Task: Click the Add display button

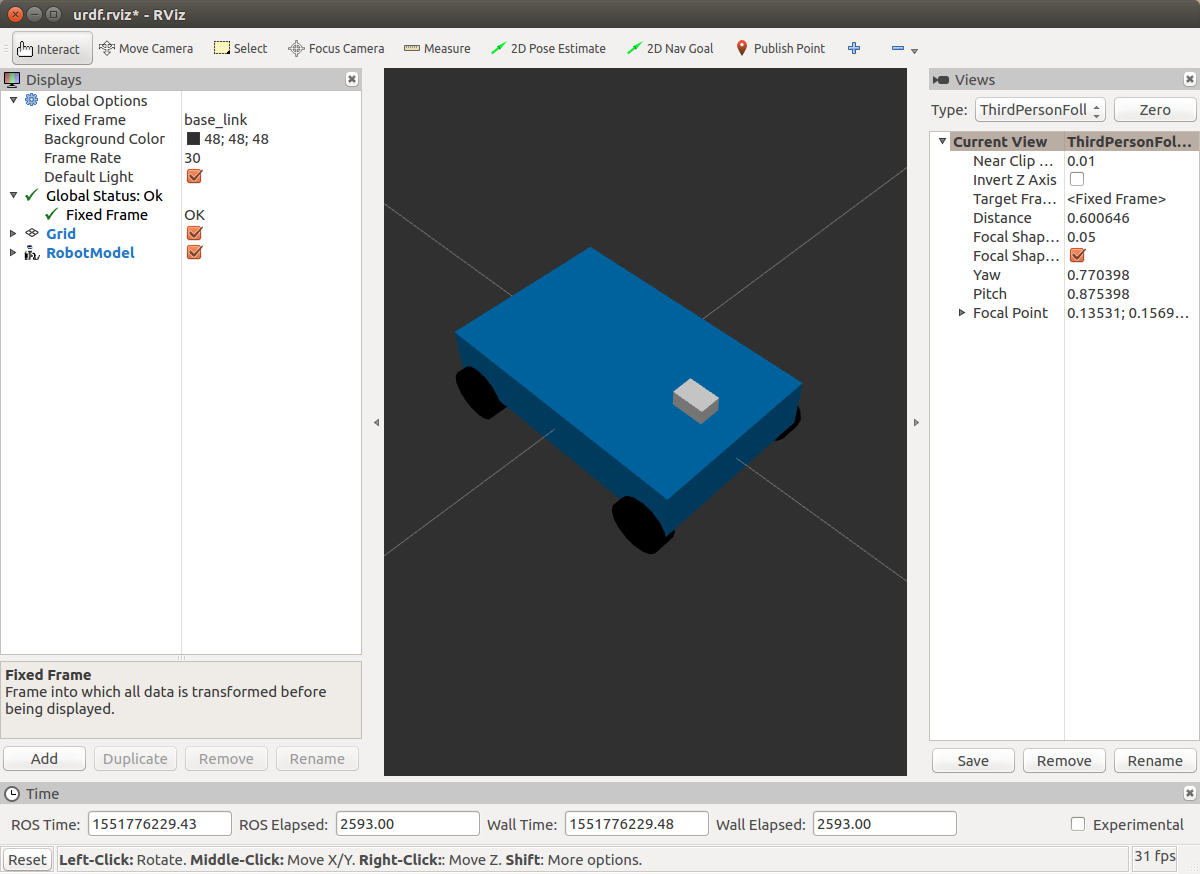Action: point(44,758)
